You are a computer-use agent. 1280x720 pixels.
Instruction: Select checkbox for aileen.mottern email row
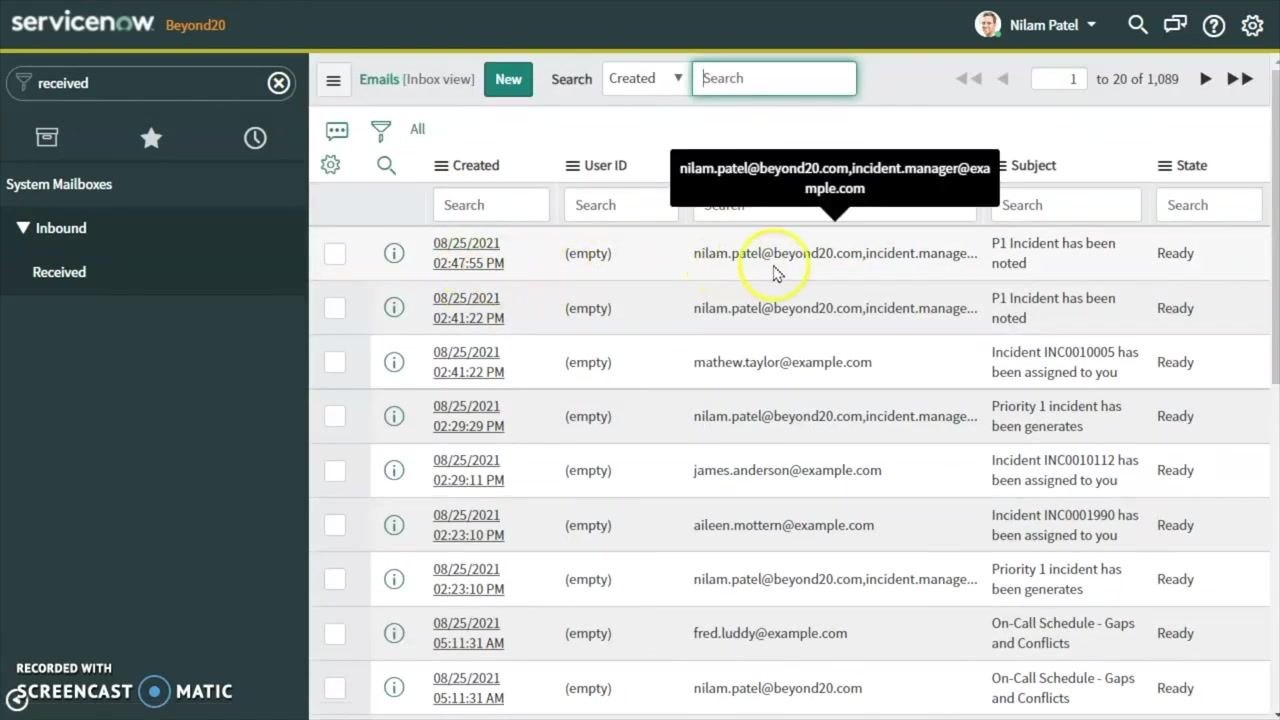[335, 525]
